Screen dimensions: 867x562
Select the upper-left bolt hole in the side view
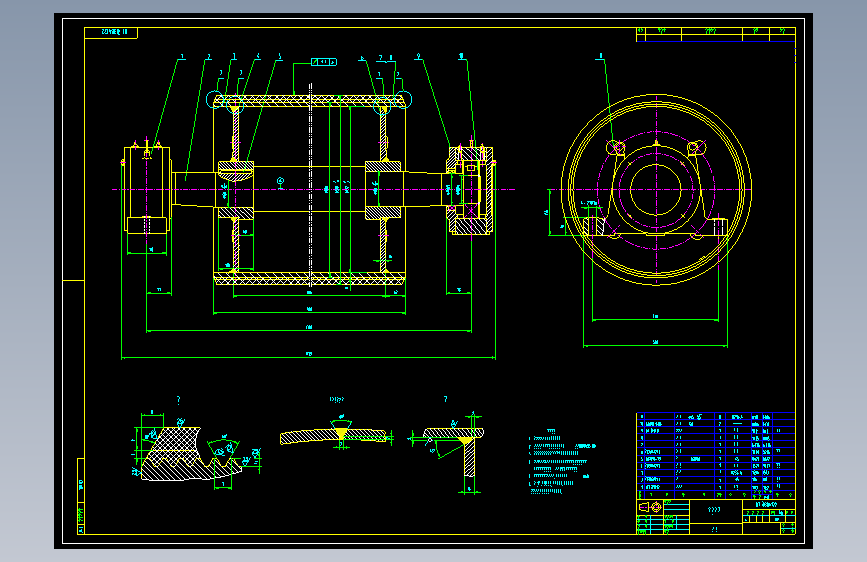[615, 148]
